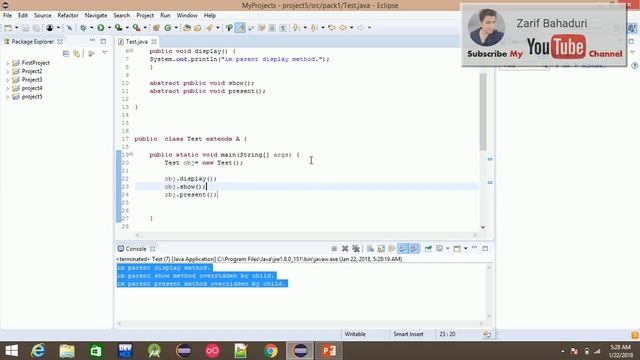Image resolution: width=640 pixels, height=360 pixels.
Task: Close the Test.java editor tab
Action: [154, 42]
